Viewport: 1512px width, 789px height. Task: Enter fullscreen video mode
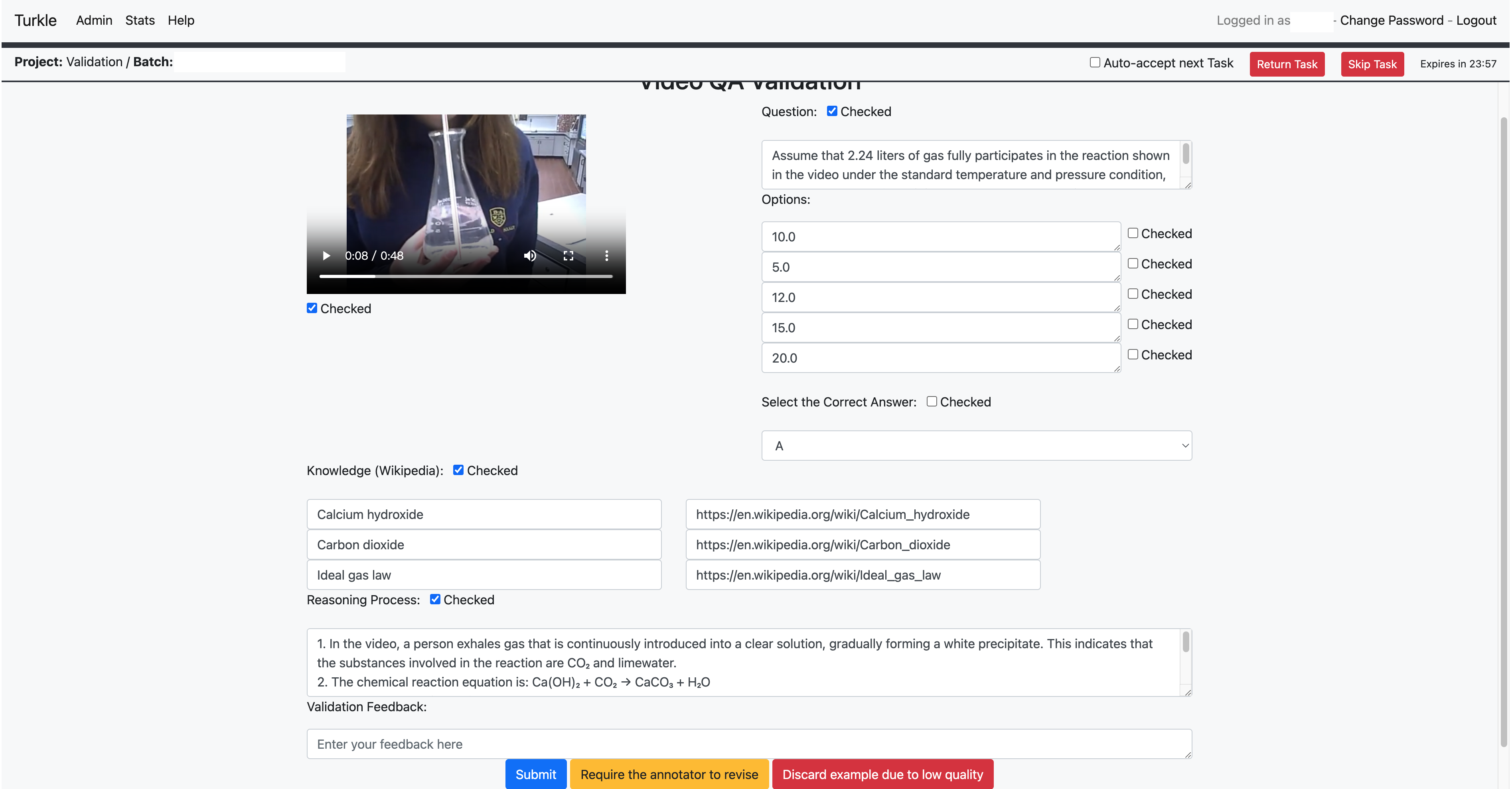tap(568, 255)
